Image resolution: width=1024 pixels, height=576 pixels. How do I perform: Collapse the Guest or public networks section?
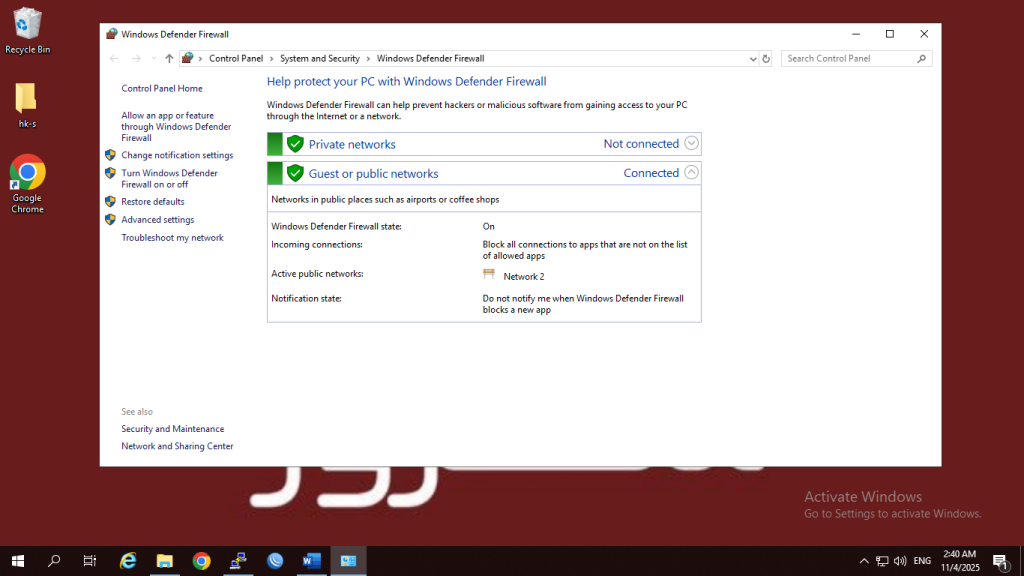691,173
